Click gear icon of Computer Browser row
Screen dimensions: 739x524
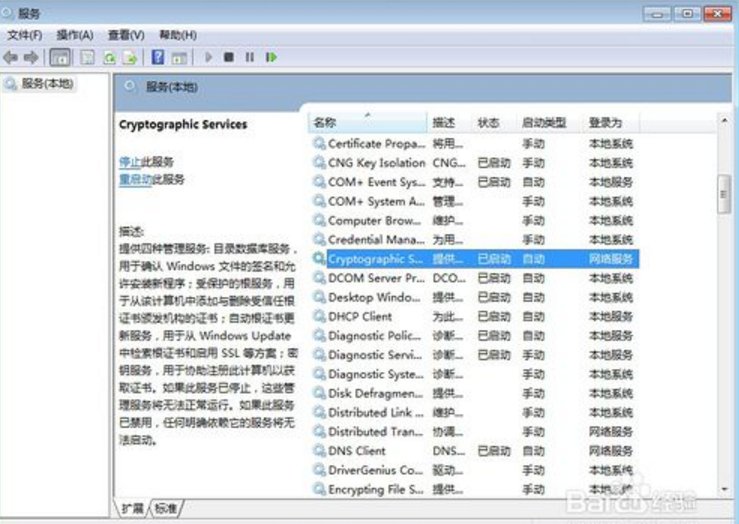click(x=320, y=220)
